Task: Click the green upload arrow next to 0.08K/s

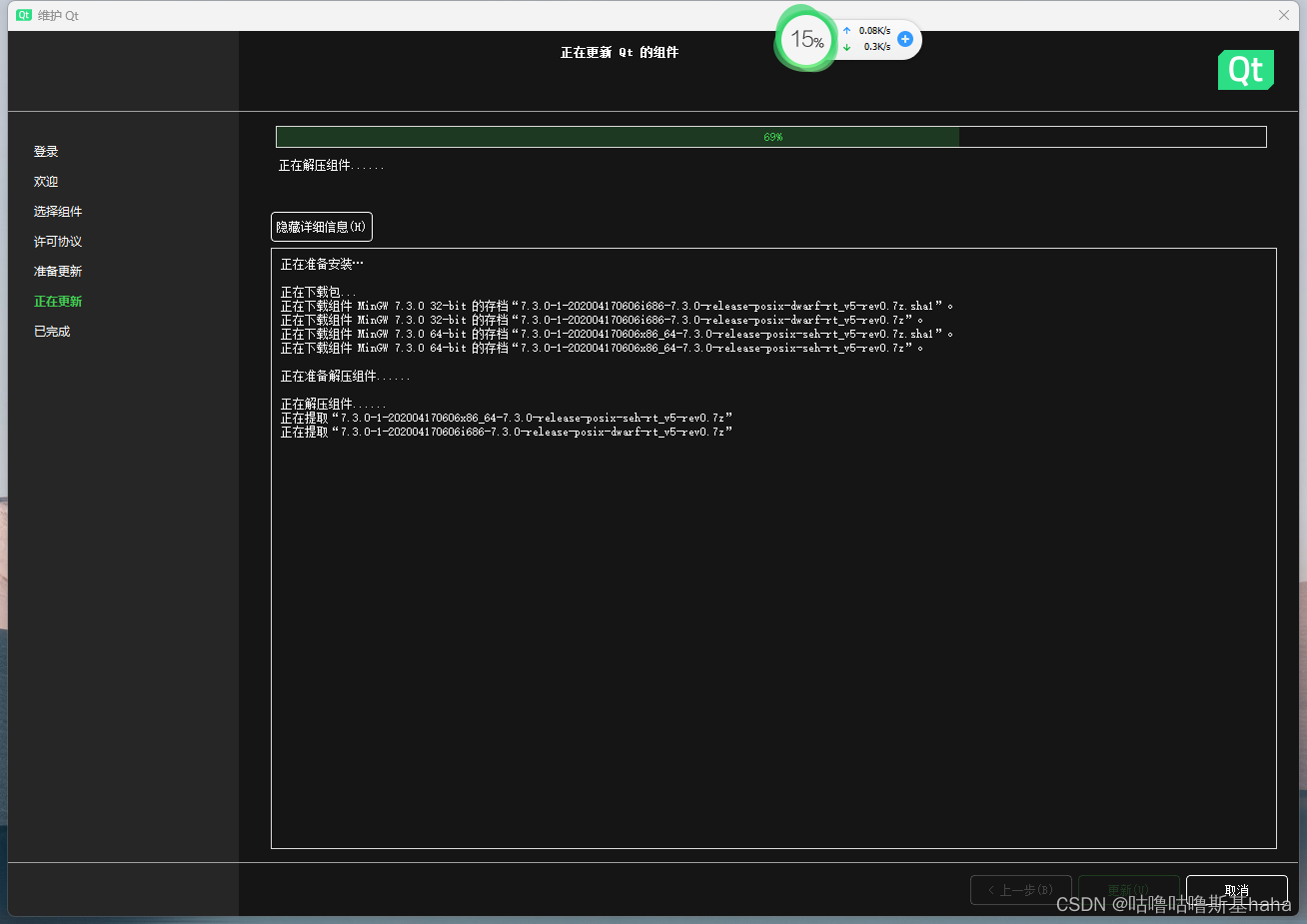Action: pos(845,30)
